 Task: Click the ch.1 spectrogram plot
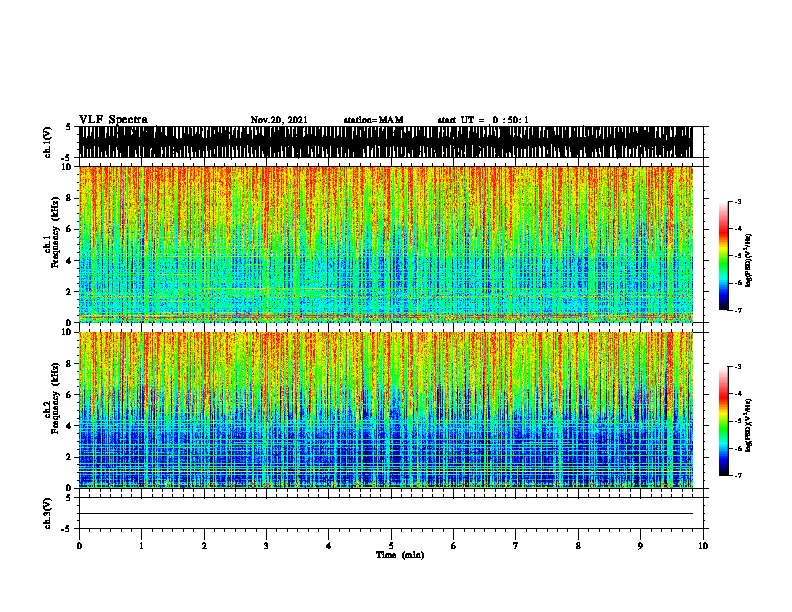[x=386, y=244]
